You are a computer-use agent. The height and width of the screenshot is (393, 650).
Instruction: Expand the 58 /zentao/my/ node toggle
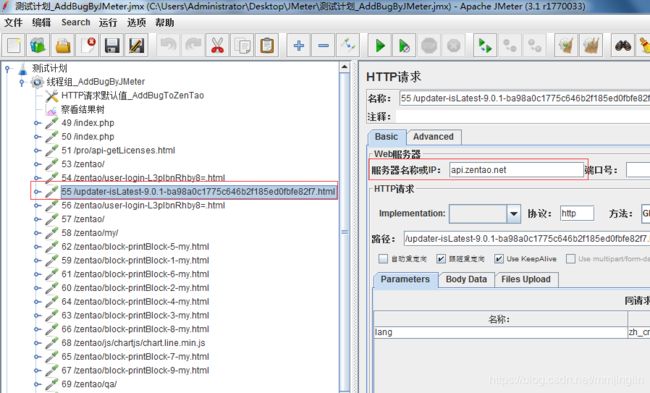(37, 233)
